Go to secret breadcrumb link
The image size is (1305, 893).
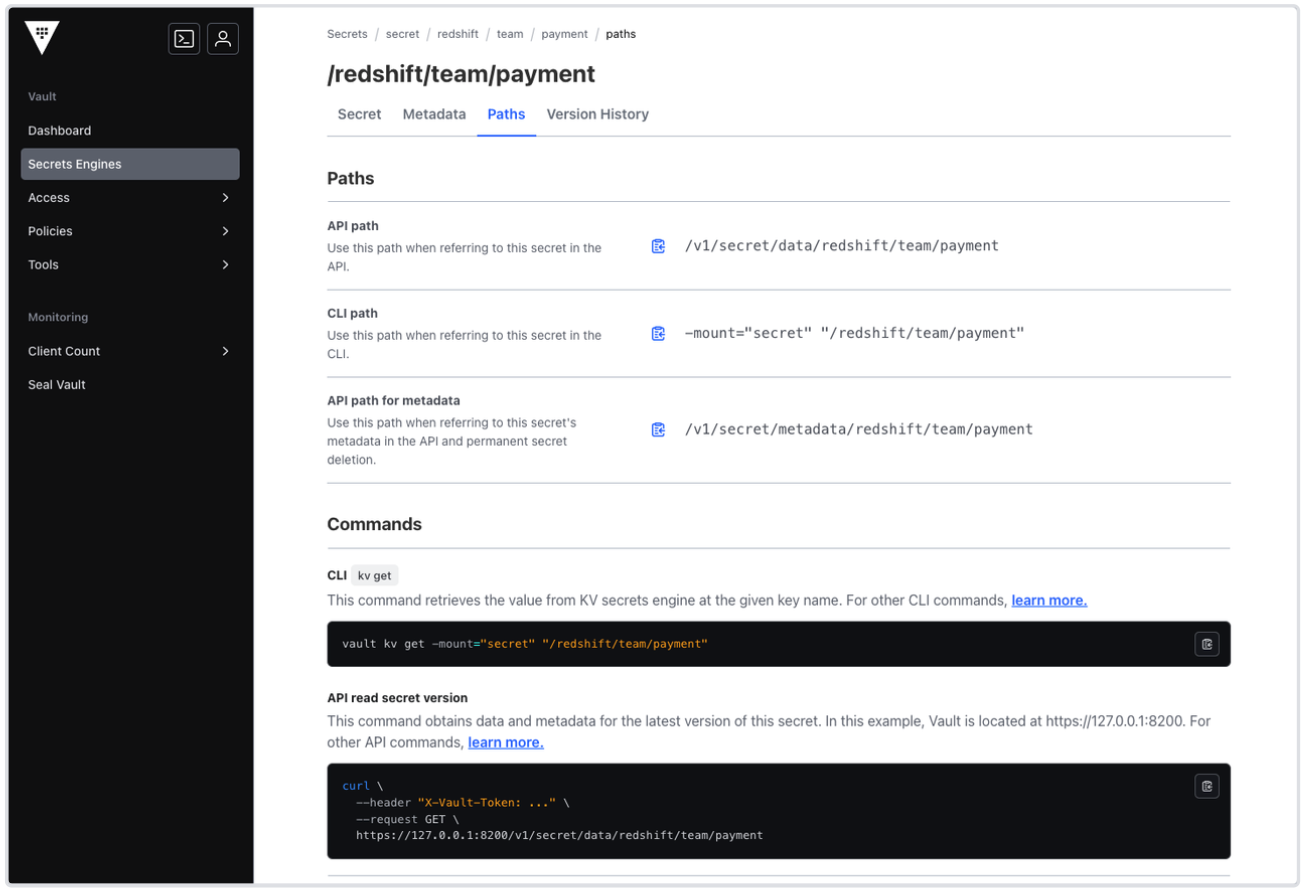point(403,34)
